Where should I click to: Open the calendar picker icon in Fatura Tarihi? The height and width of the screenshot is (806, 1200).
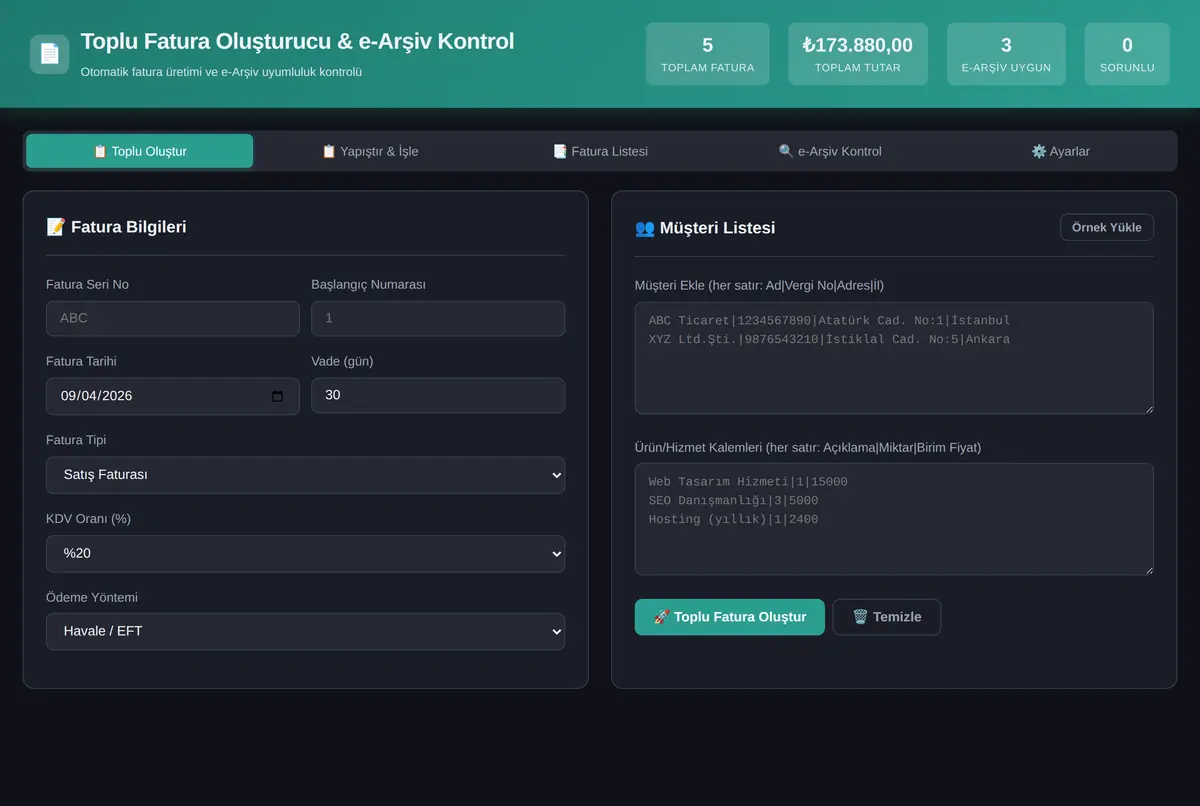[x=277, y=396]
